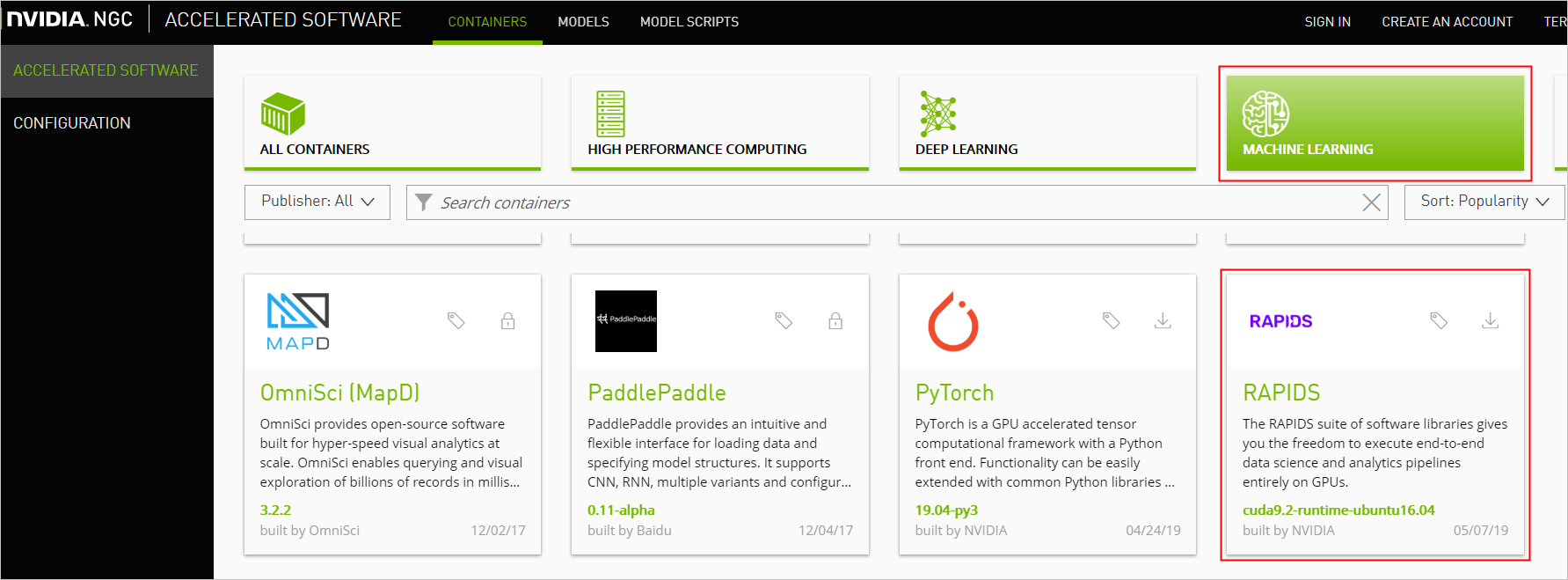Clear the search containers field with X

click(1371, 202)
